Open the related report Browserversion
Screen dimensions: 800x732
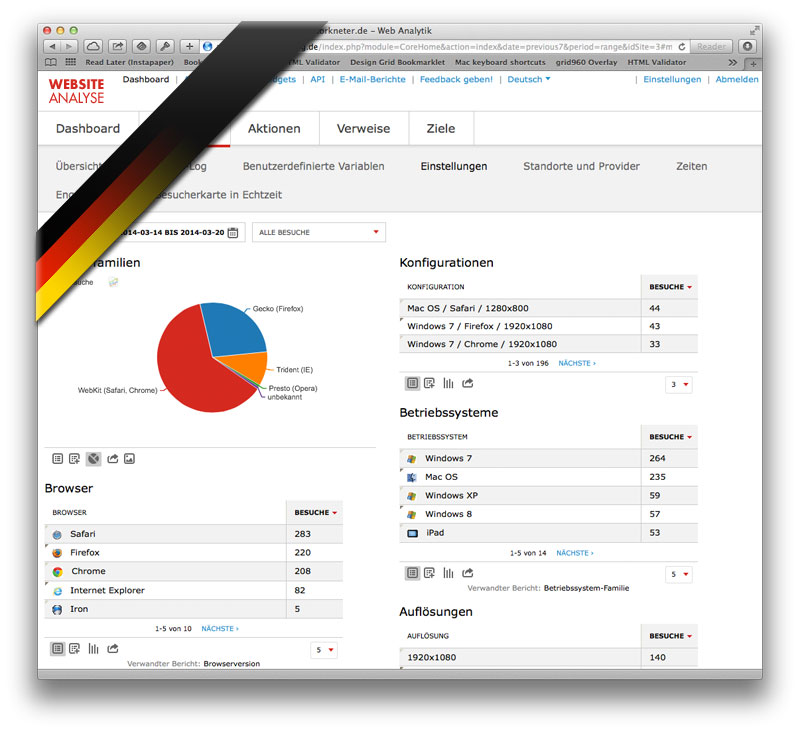coord(232,664)
